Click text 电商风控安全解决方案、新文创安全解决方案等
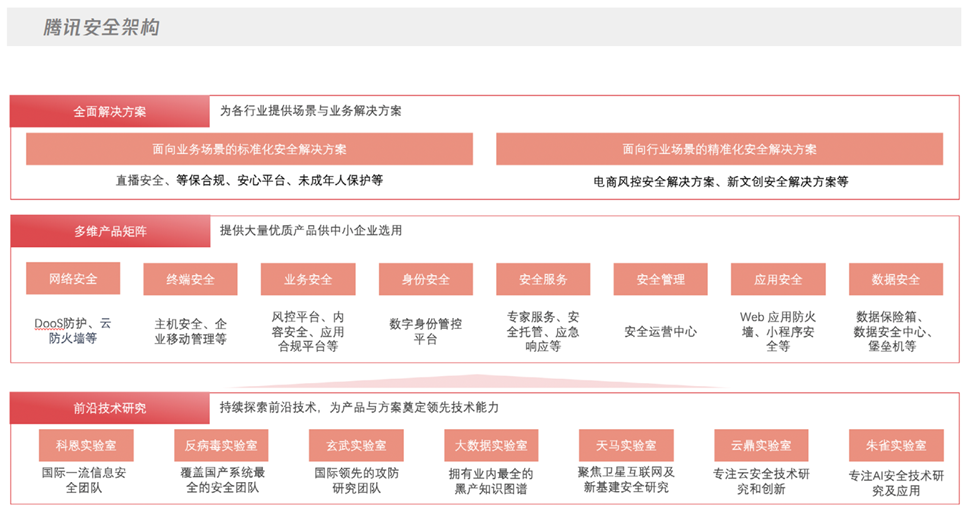967x515 pixels. [720, 181]
